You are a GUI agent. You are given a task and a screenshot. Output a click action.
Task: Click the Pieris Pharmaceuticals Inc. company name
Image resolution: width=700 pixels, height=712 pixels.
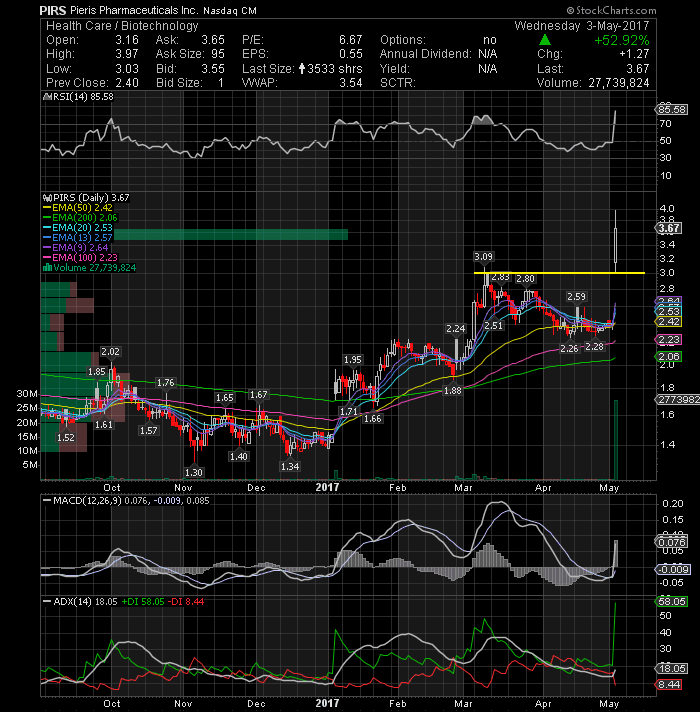coord(134,10)
